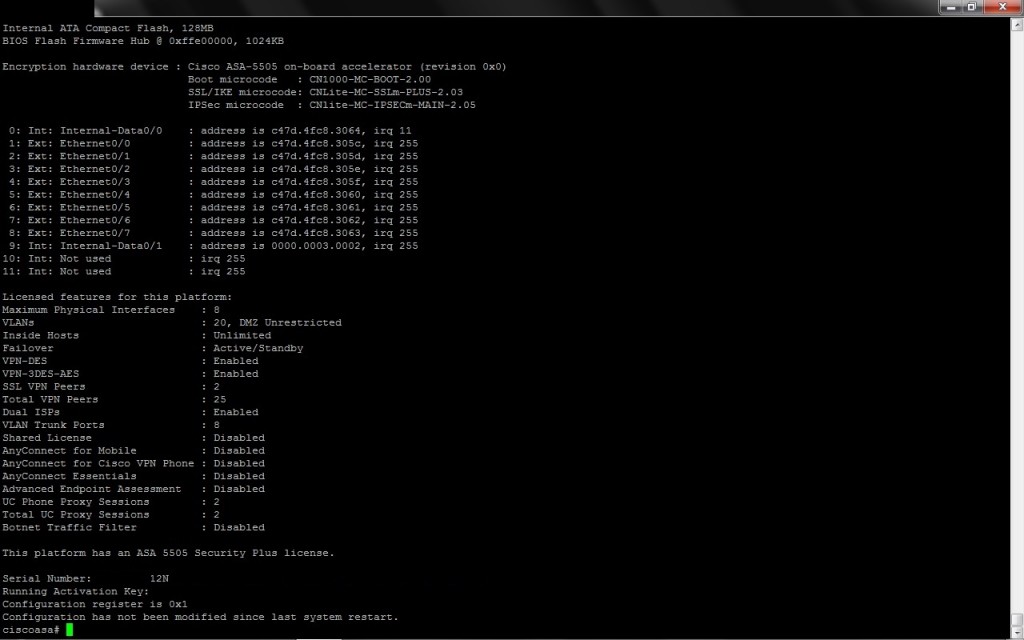The image size is (1024, 640).
Task: Click the Boot microcode value CN1000-MC-BOOT-2.00
Action: (370, 79)
